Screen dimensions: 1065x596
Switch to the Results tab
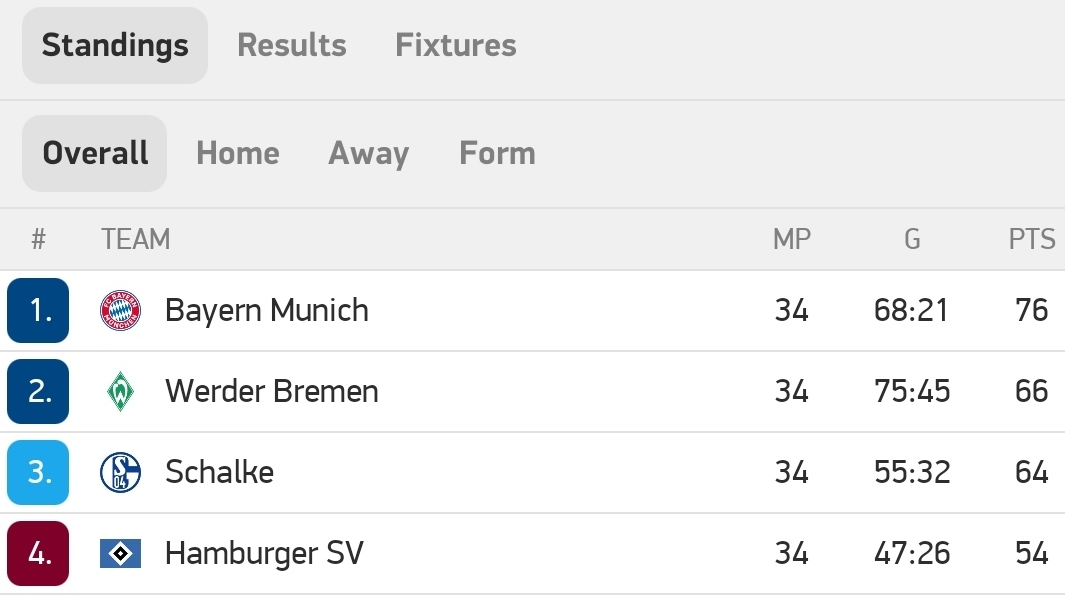[291, 45]
